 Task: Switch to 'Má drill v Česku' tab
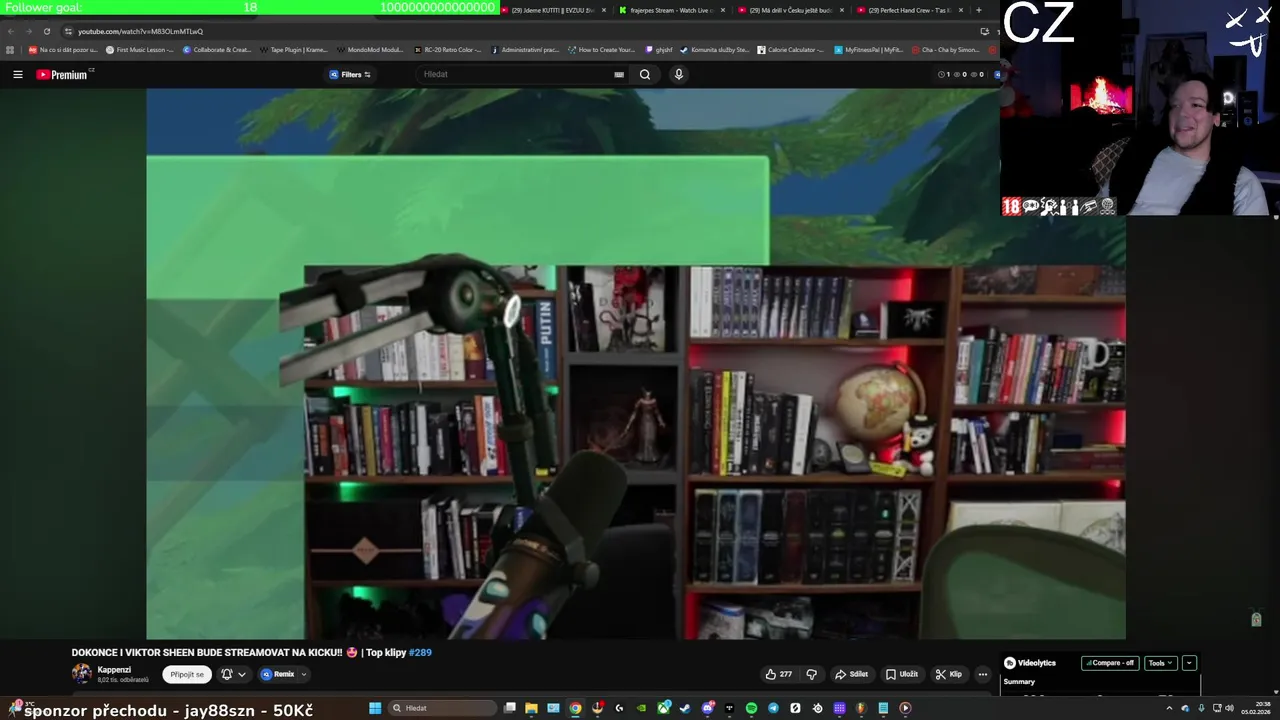coord(790,10)
